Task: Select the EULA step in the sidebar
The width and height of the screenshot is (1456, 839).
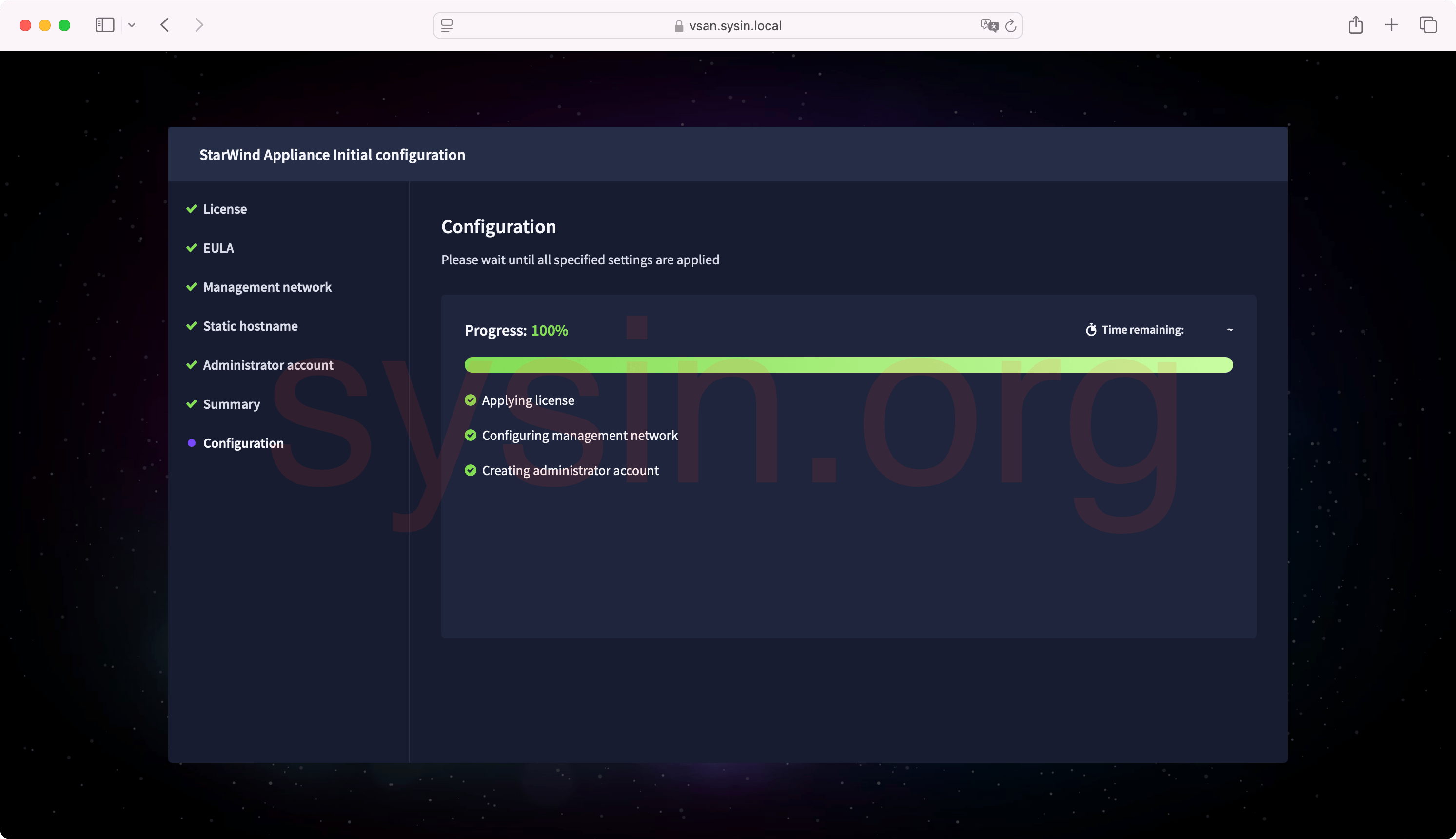Action: [x=218, y=248]
